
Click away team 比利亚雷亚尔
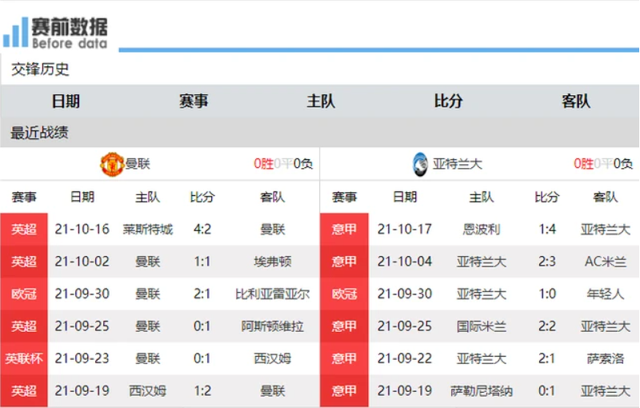click(x=273, y=294)
